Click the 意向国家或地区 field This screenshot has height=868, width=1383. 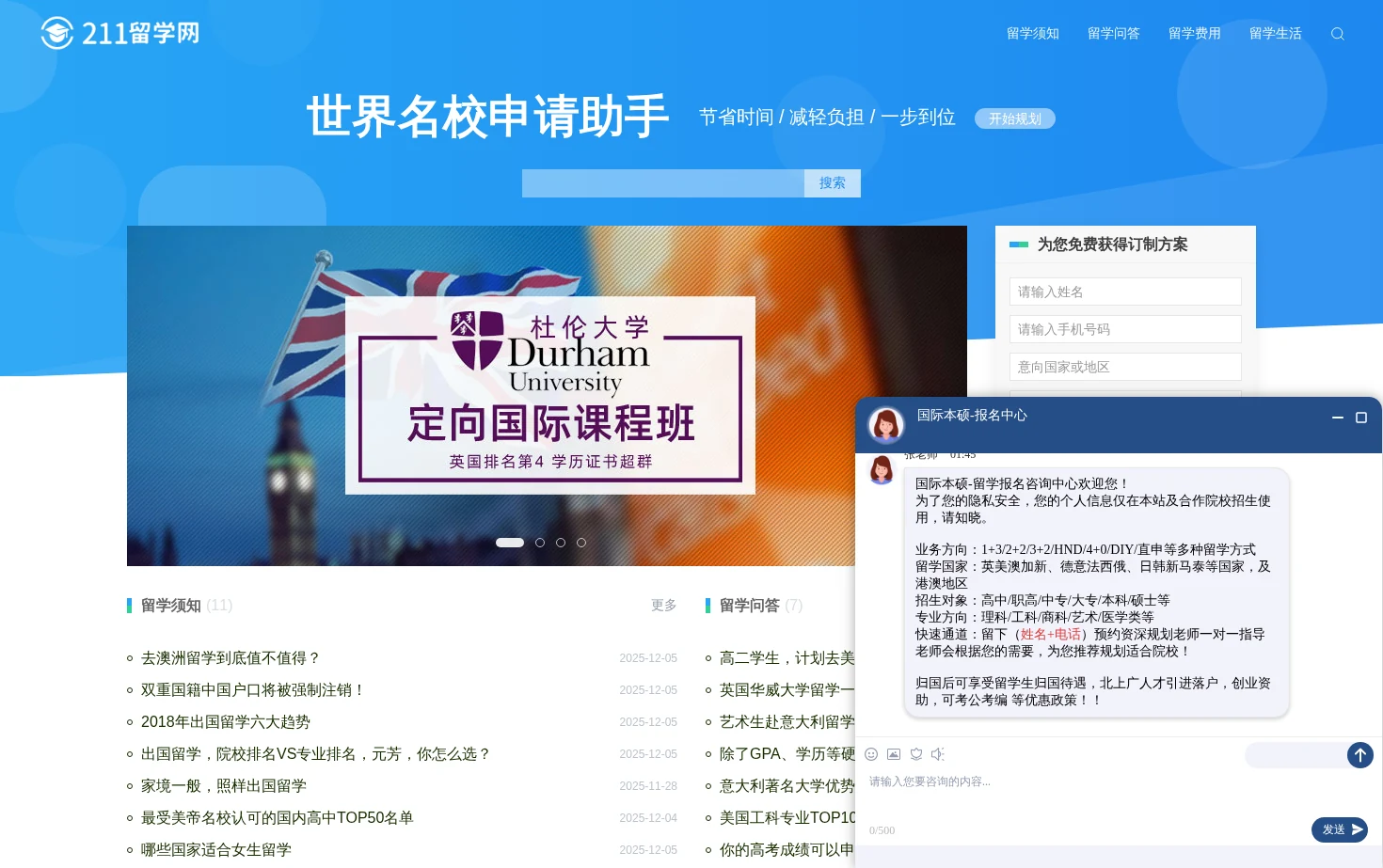[1125, 367]
